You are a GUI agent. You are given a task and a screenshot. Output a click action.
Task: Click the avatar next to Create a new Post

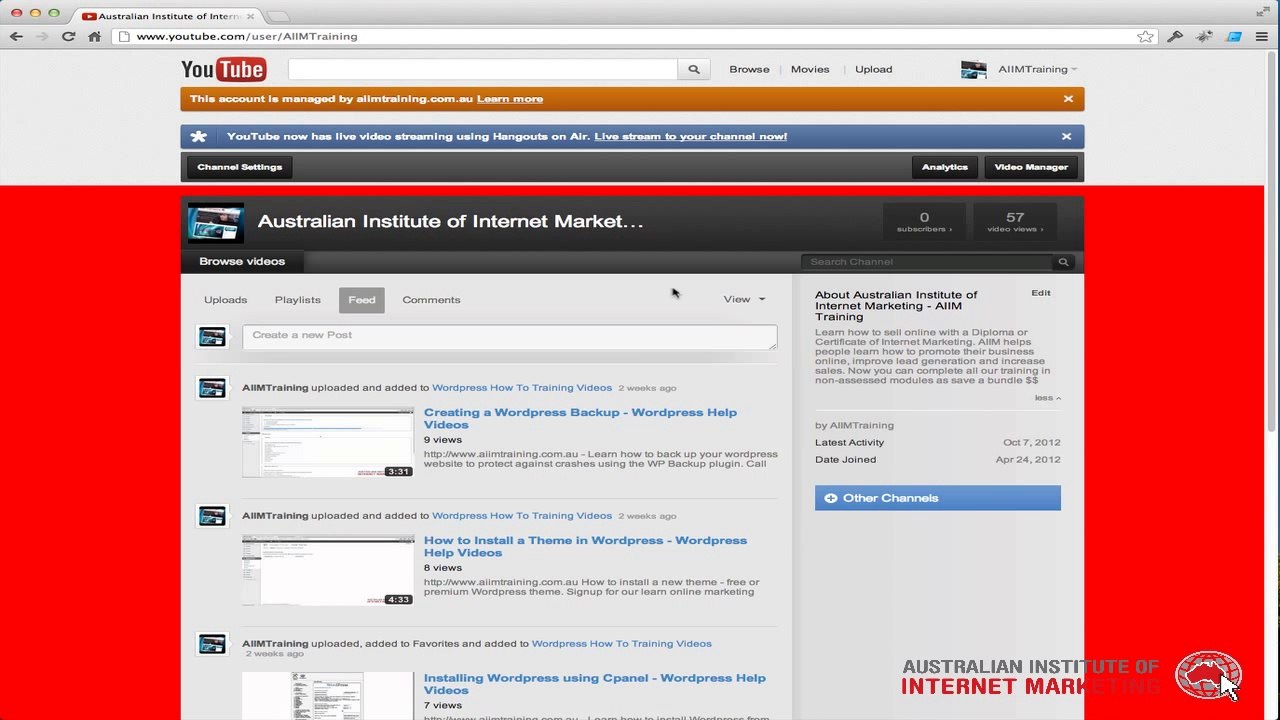point(212,337)
